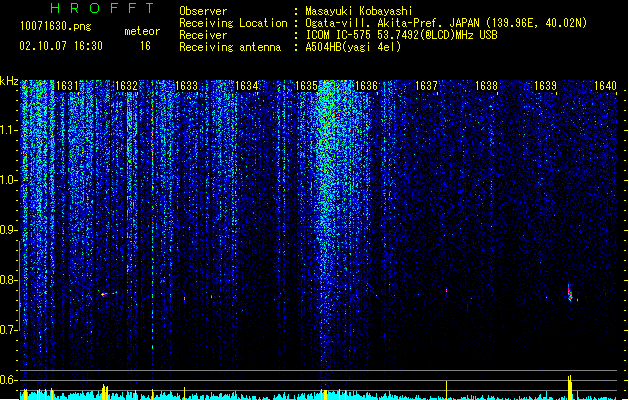This screenshot has height=400, width=629.
Task: Click the meteor label
Action: [x=142, y=31]
